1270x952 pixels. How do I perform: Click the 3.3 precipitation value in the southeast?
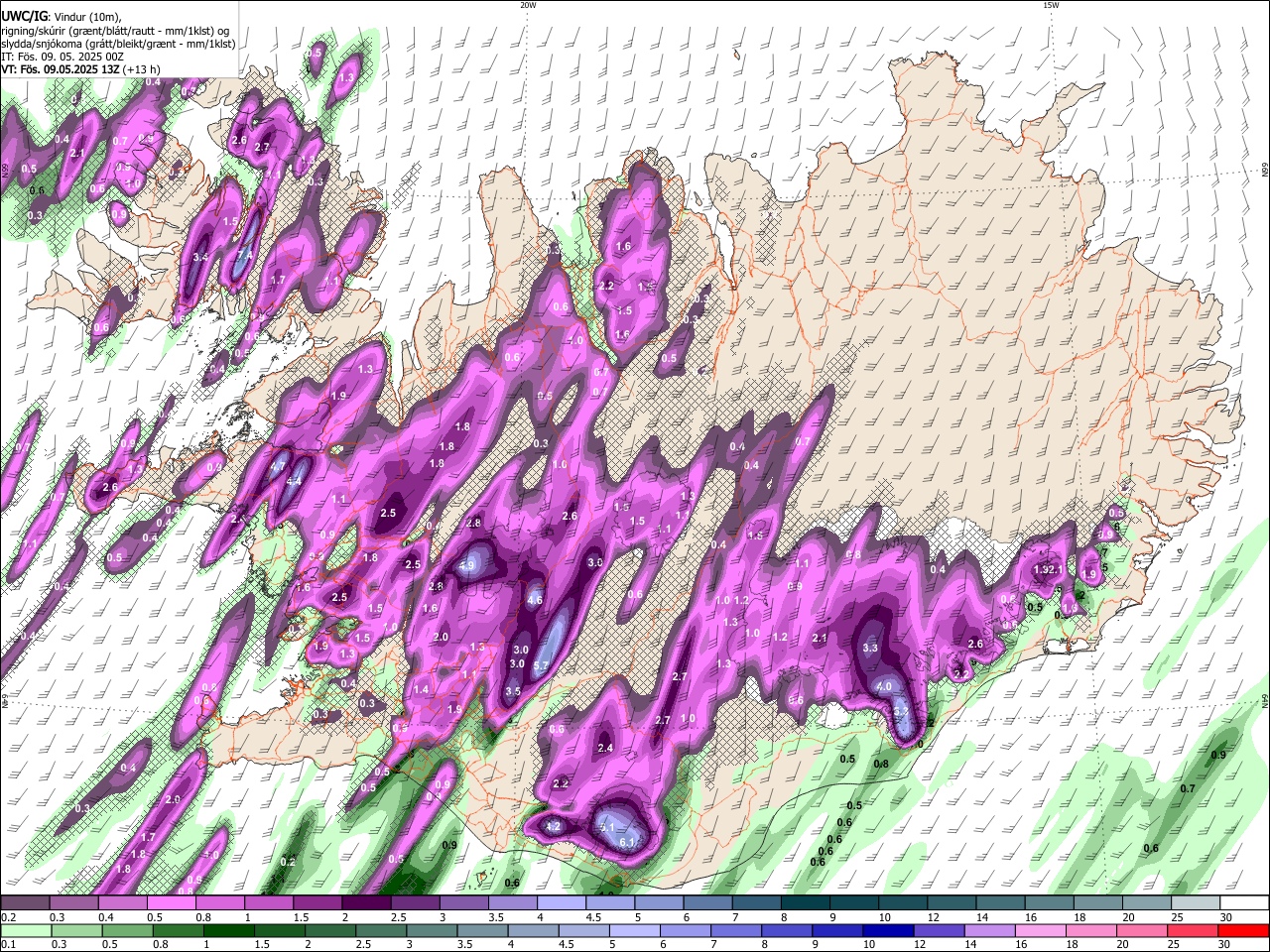(870, 648)
